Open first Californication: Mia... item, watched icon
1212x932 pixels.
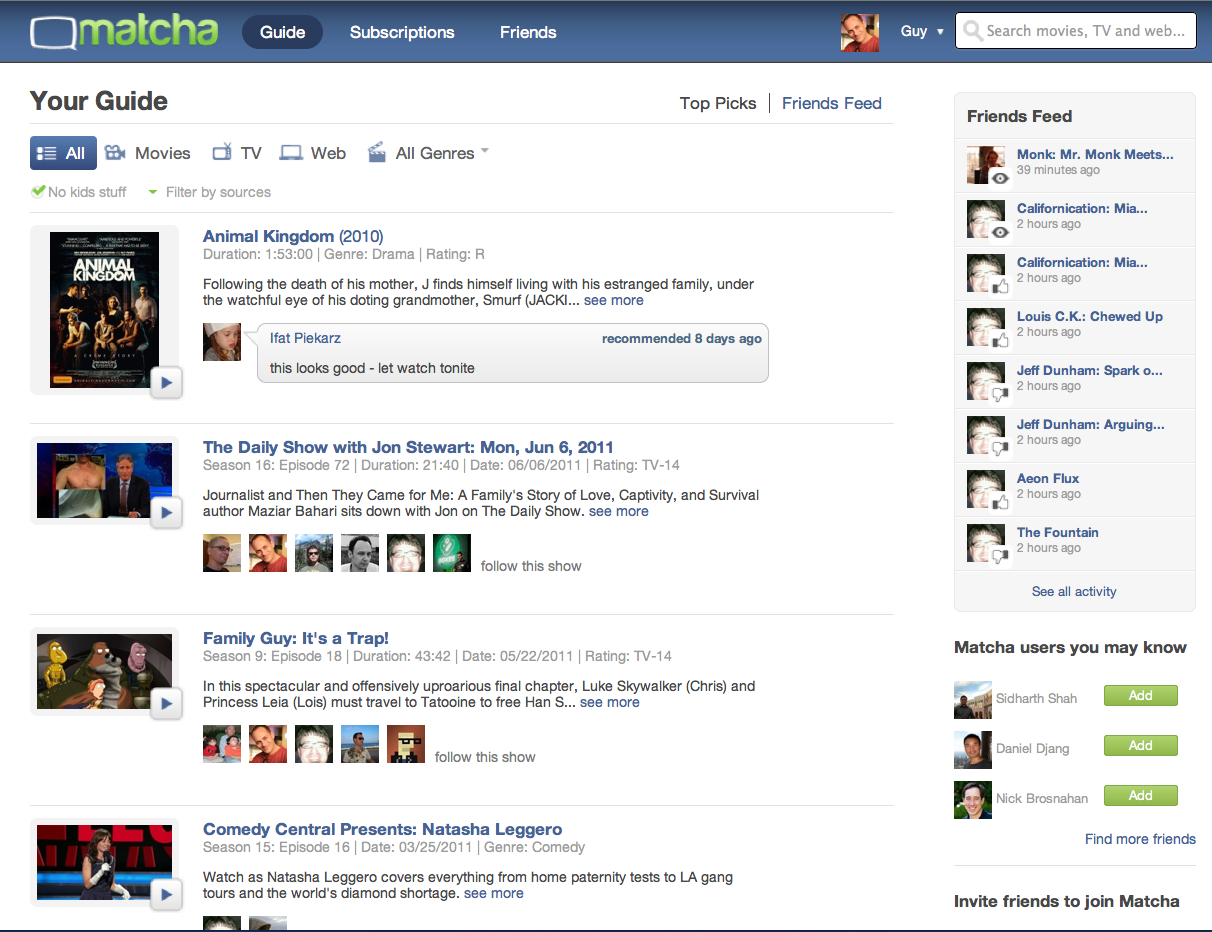pyautogui.click(x=1082, y=208)
